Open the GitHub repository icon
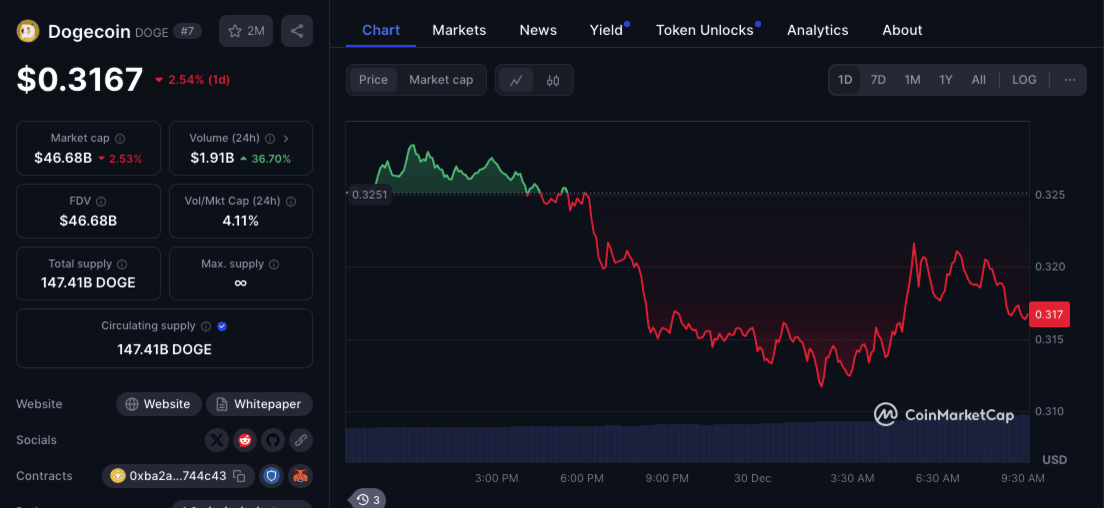This screenshot has height=508, width=1104. (x=273, y=440)
